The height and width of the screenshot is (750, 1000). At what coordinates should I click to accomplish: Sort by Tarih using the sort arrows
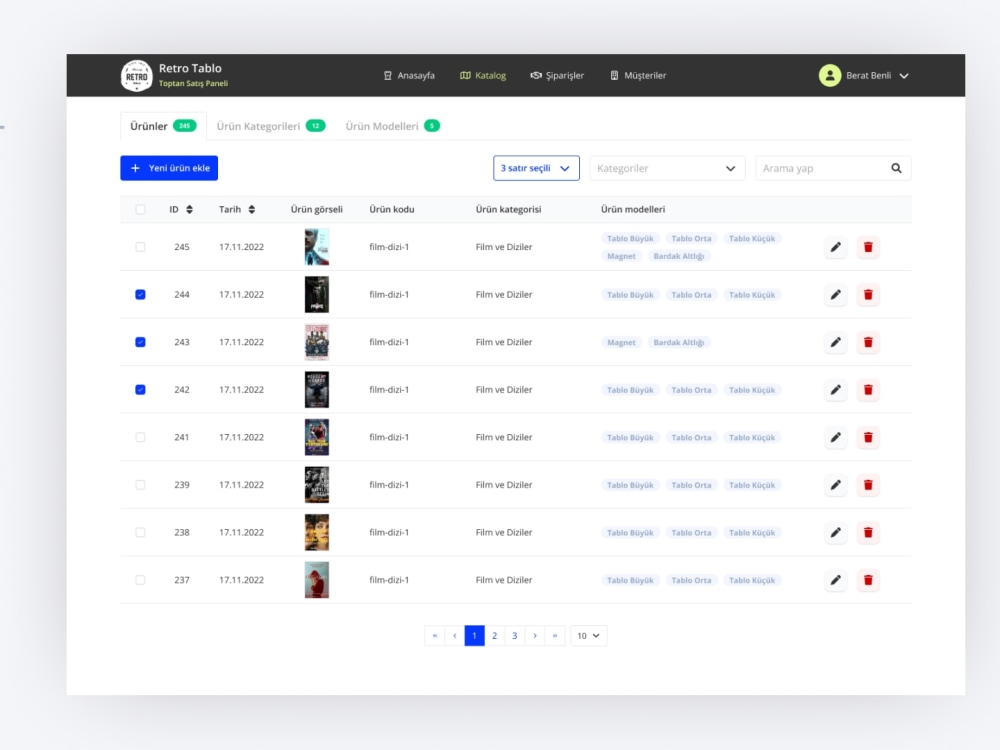pyautogui.click(x=252, y=209)
